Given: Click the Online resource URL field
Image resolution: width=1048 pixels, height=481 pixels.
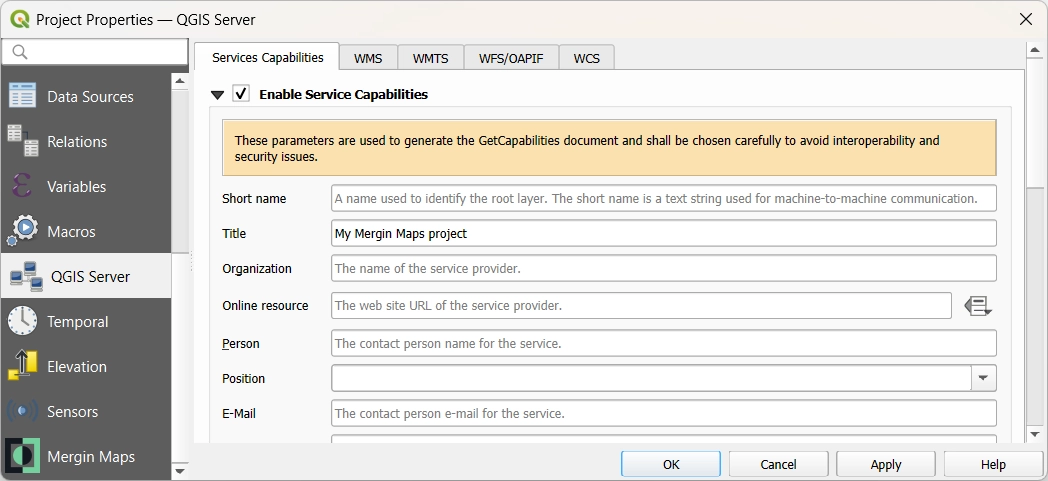Looking at the screenshot, I should [642, 305].
